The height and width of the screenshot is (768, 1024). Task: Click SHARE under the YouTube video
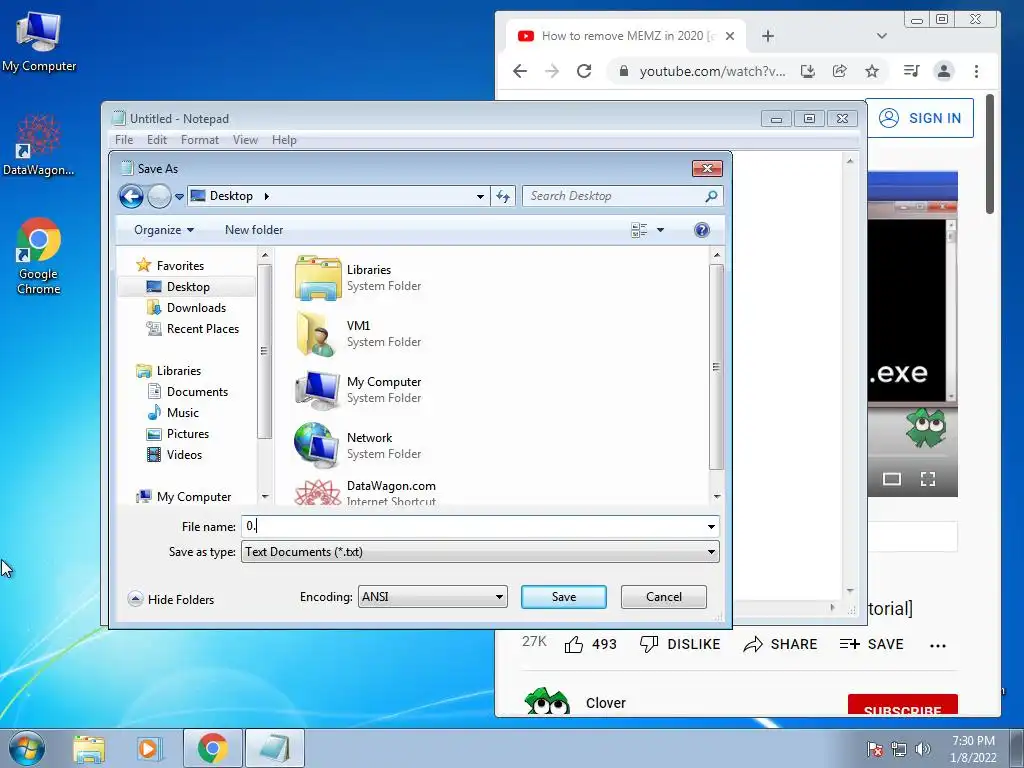[x=780, y=645]
